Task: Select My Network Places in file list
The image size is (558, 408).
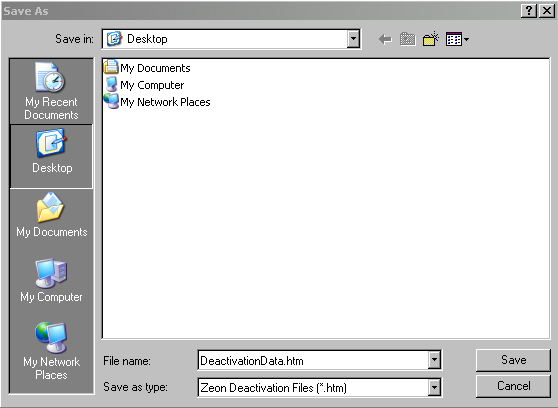Action: click(x=157, y=102)
